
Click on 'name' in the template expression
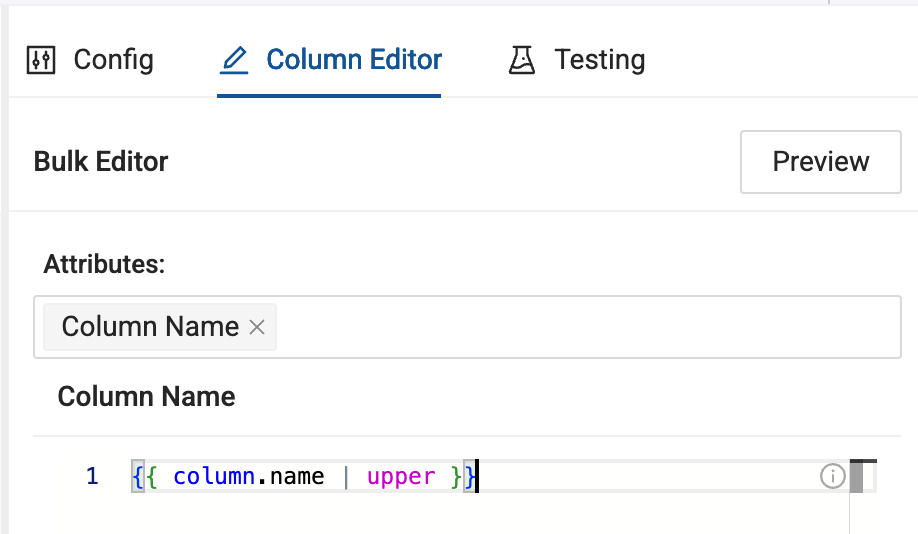[x=295, y=477]
